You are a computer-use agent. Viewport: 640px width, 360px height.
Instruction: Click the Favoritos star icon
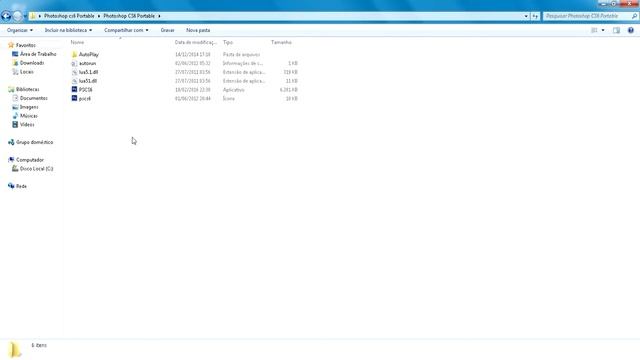[x=11, y=45]
